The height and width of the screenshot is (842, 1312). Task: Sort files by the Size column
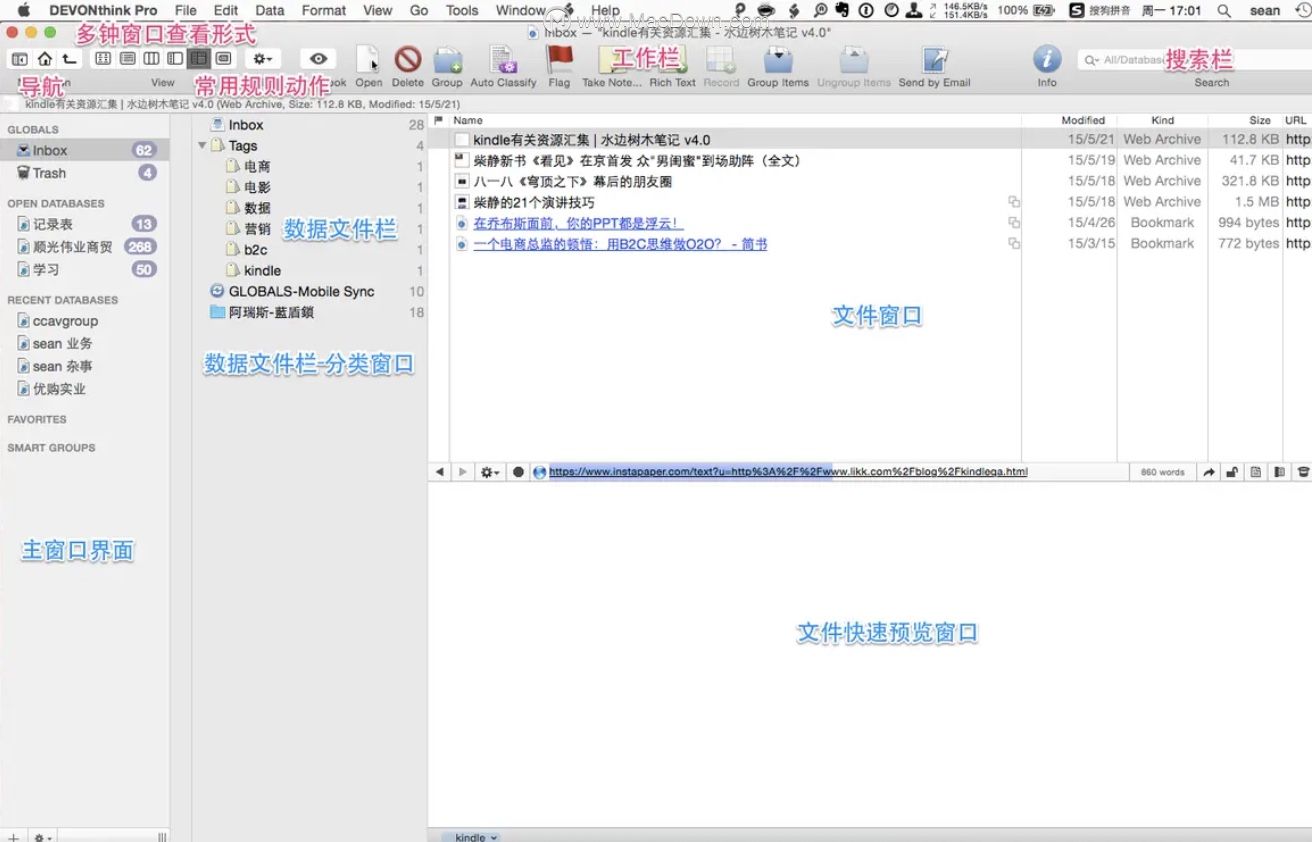click(1260, 120)
